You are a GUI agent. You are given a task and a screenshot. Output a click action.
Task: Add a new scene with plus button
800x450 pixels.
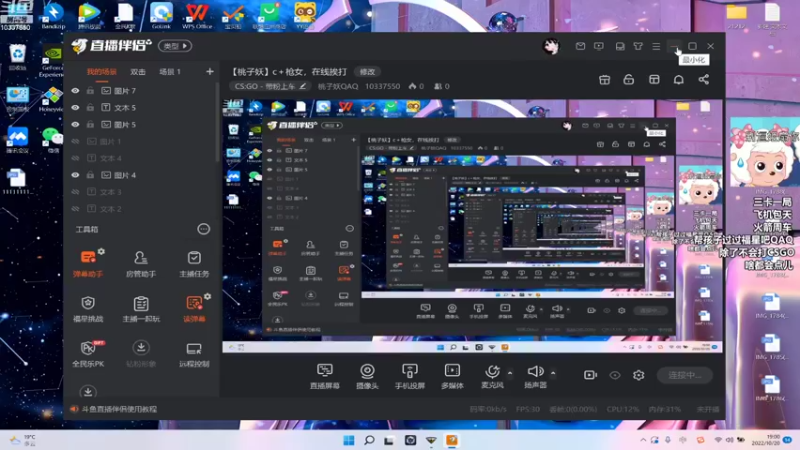[x=210, y=71]
